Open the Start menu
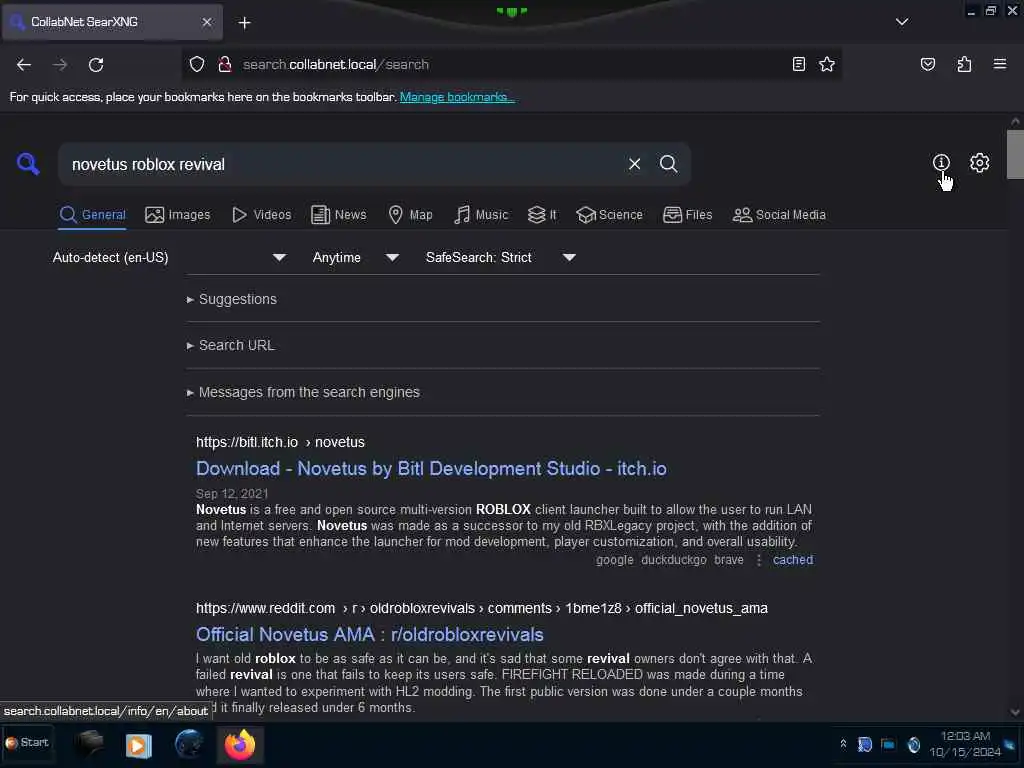Image resolution: width=1024 pixels, height=768 pixels. [27, 743]
